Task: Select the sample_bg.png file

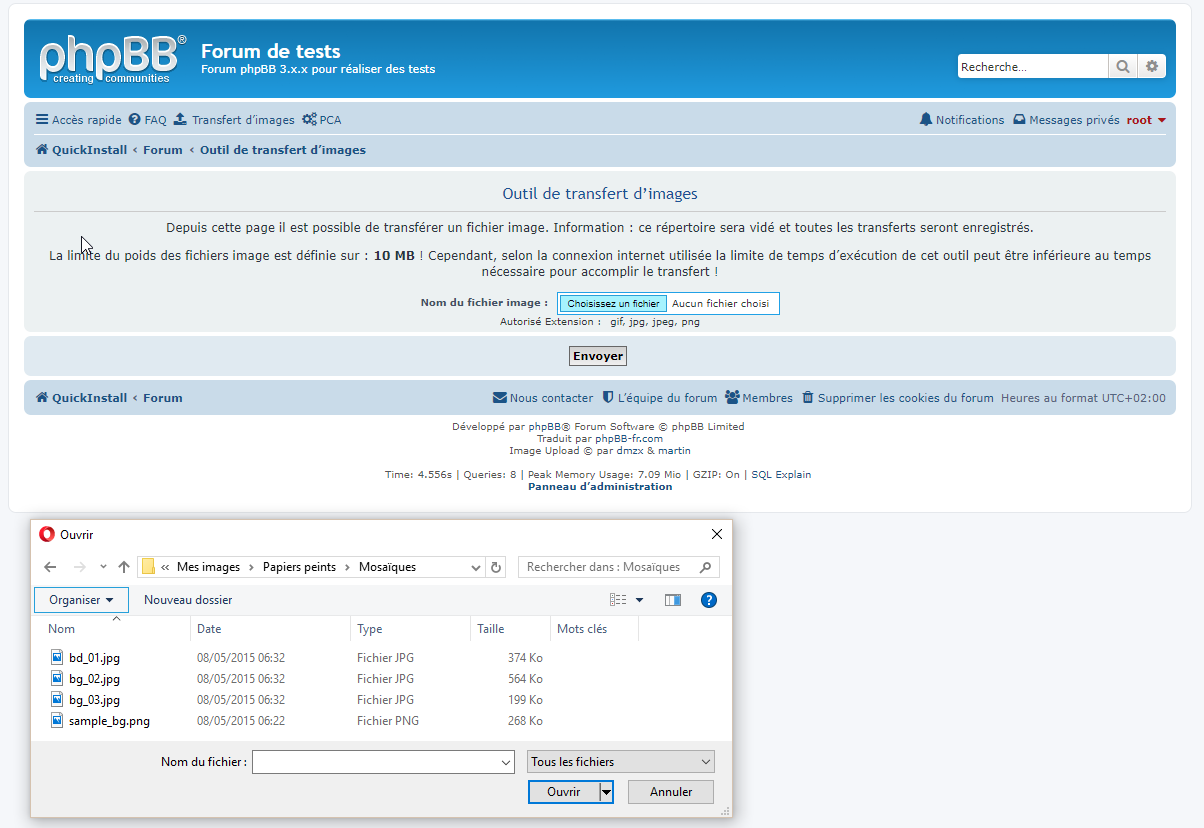Action: pyautogui.click(x=109, y=721)
